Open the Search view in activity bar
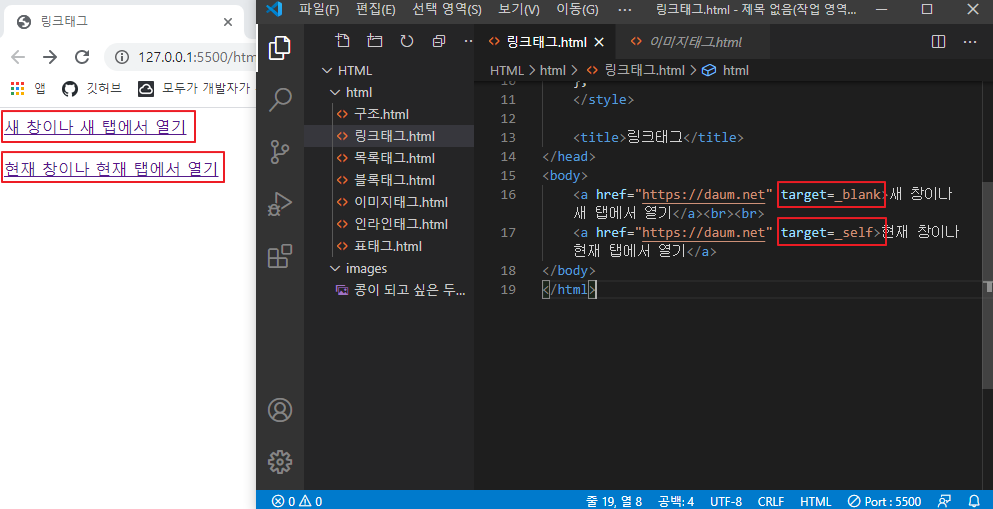 [x=279, y=99]
